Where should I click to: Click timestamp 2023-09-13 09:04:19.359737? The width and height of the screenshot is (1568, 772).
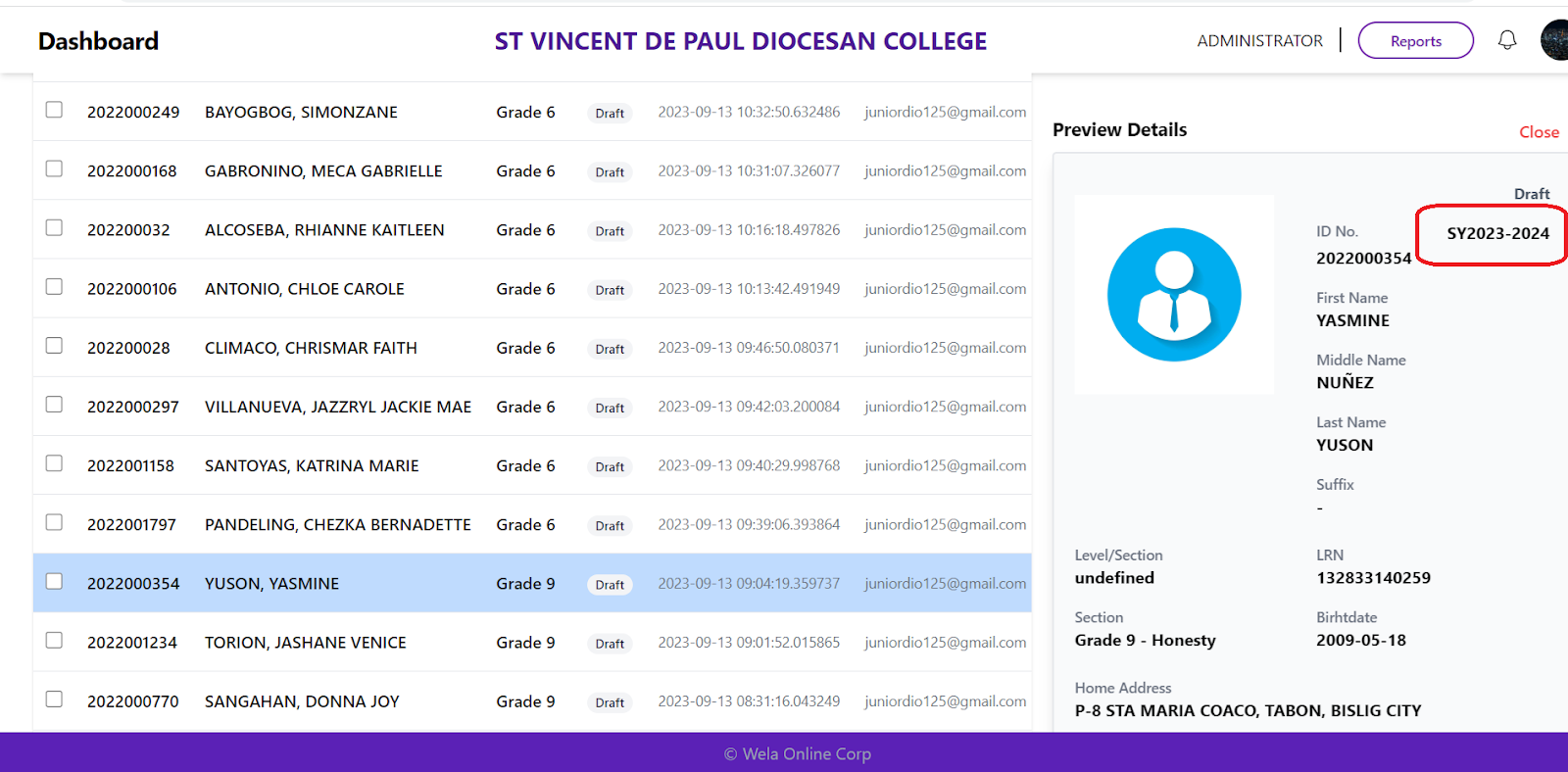point(749,583)
